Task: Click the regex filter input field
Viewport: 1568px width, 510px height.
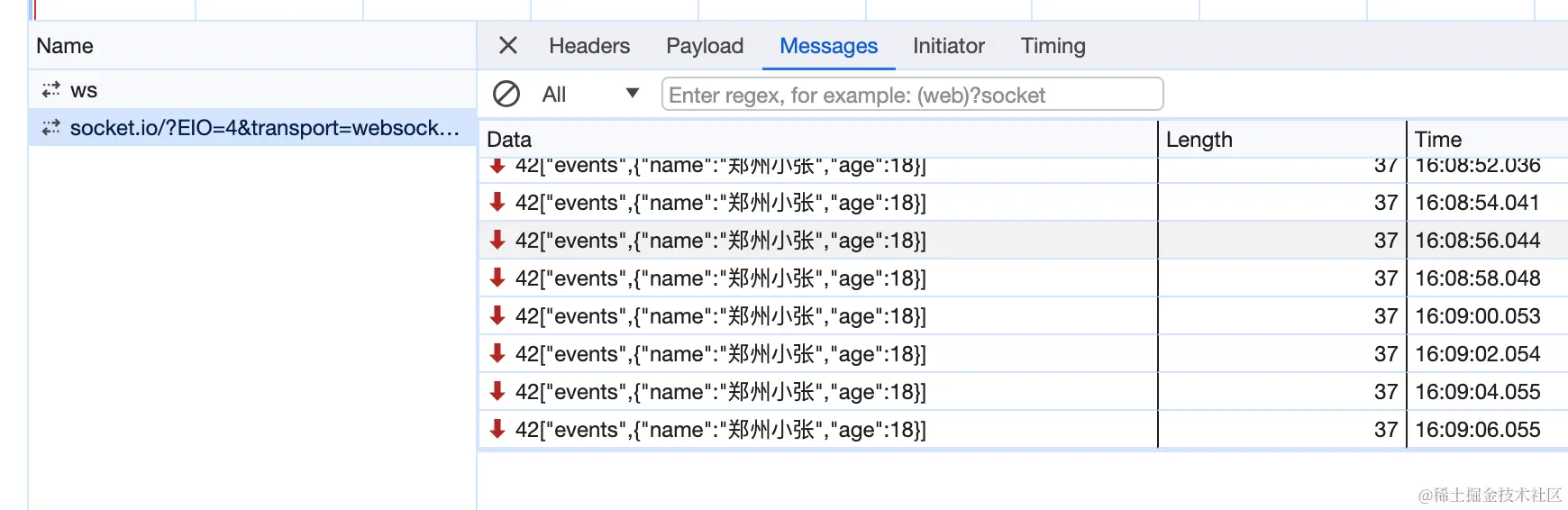Action: [912, 95]
